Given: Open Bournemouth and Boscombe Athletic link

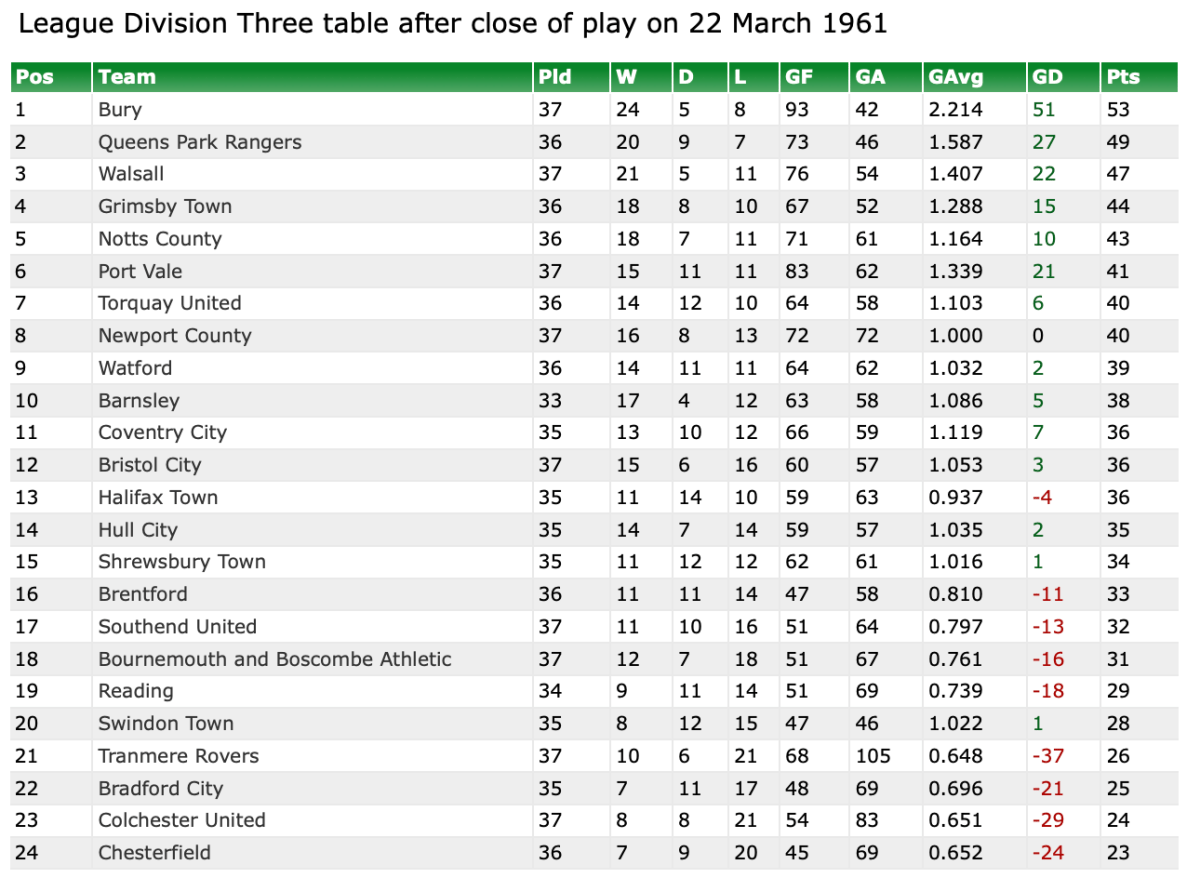Looking at the screenshot, I should [x=275, y=660].
